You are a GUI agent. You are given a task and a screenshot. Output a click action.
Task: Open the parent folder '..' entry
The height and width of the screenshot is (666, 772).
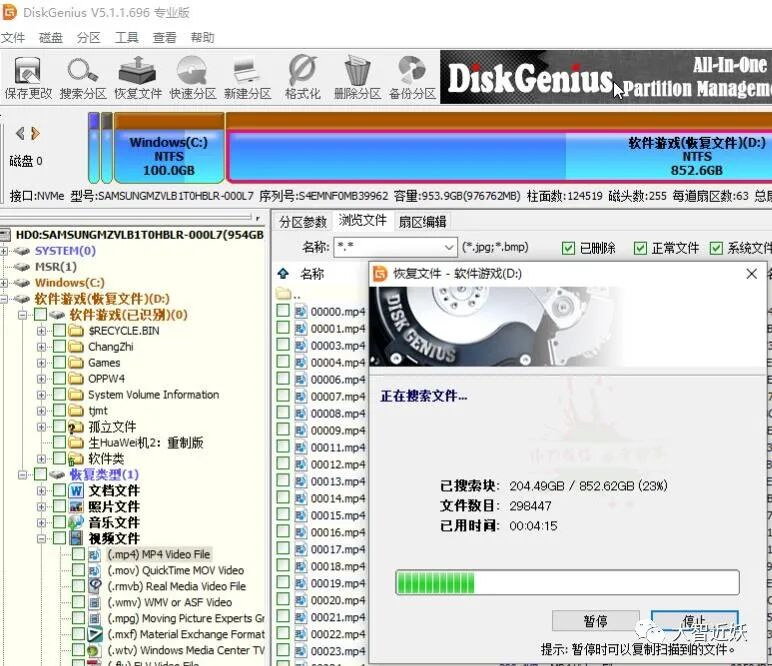coord(289,295)
